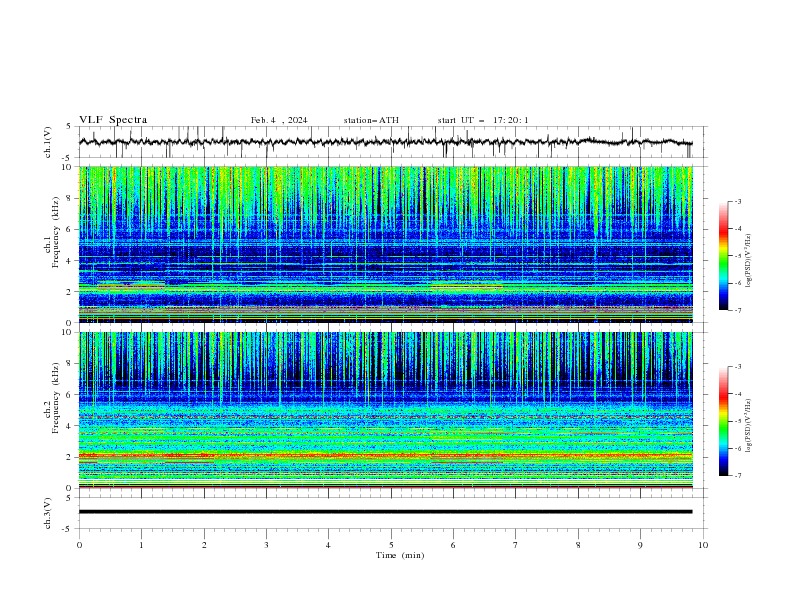Screen dimensions: 792x612
Task: Click the 'station=ATH' label
Action: 371,120
